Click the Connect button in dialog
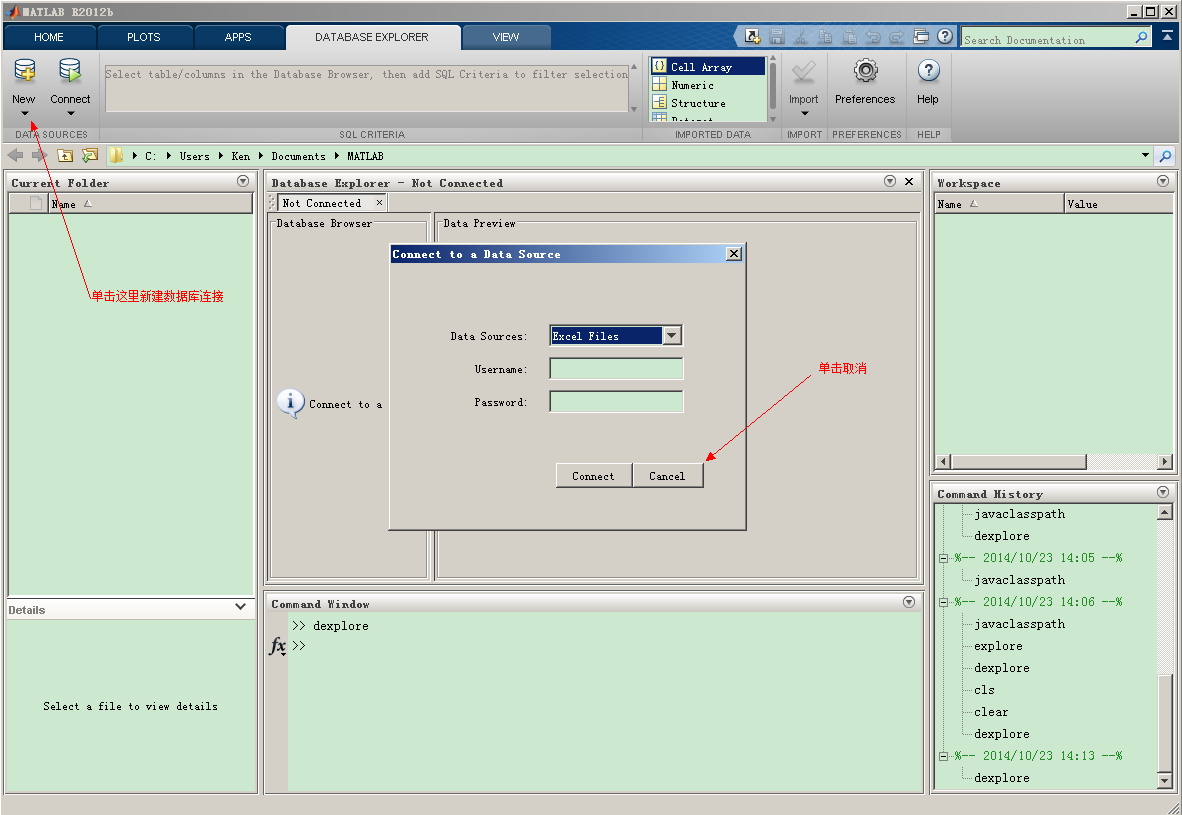This screenshot has width=1182, height=815. [593, 476]
